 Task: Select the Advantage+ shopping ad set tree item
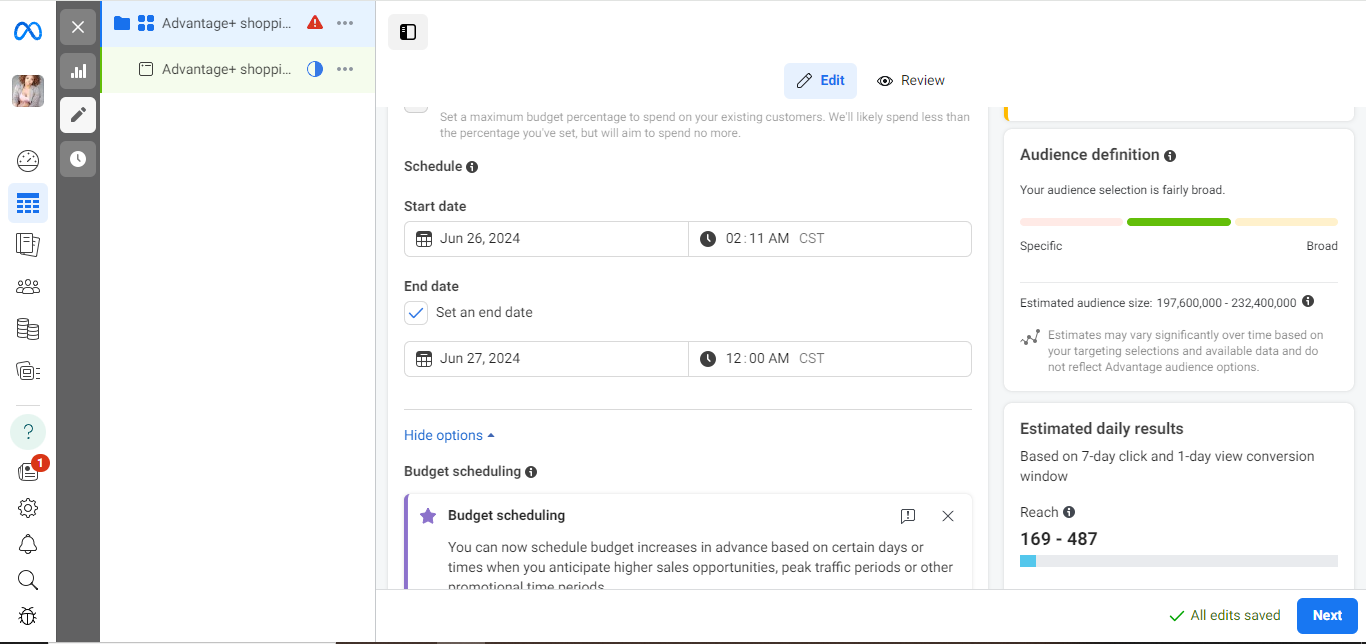tap(226, 70)
